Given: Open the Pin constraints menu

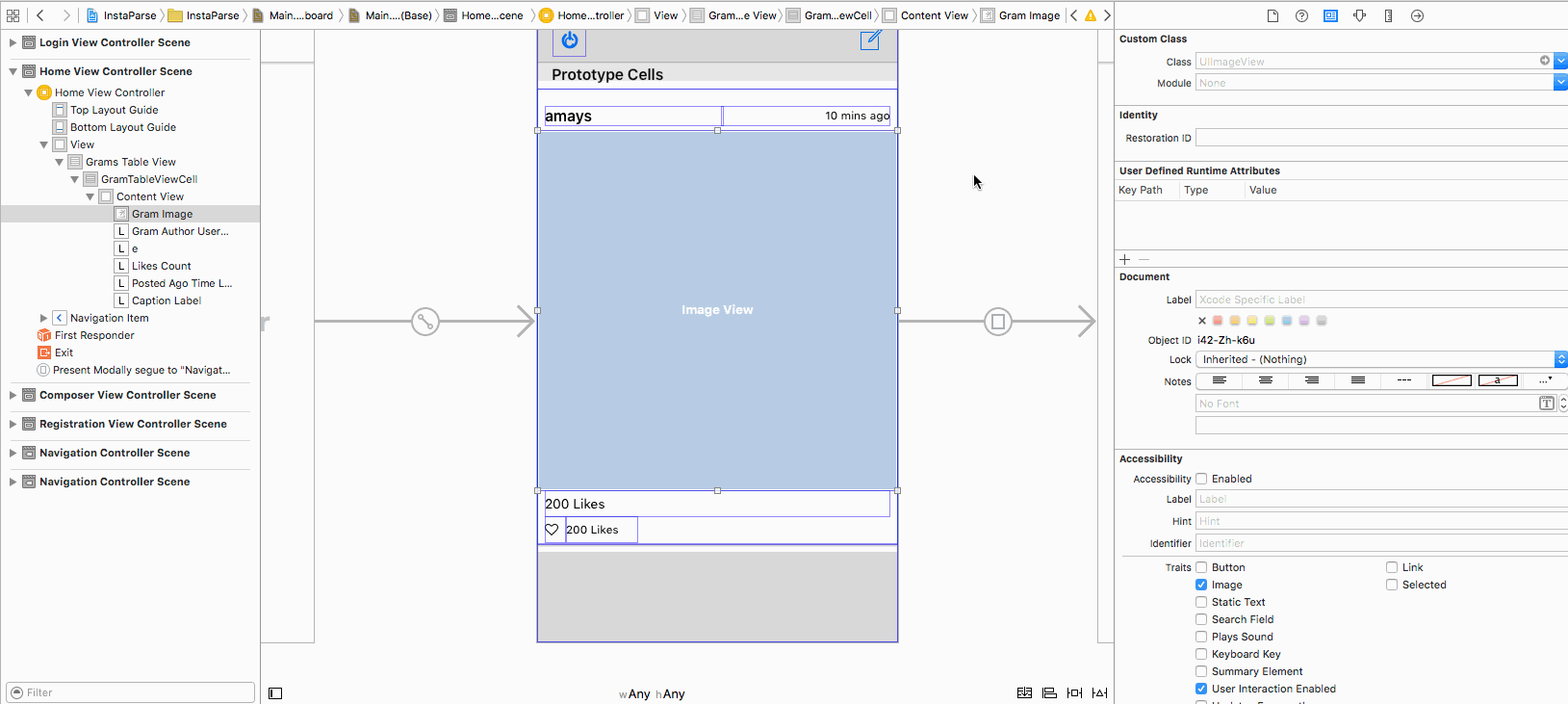Looking at the screenshot, I should (x=1074, y=692).
